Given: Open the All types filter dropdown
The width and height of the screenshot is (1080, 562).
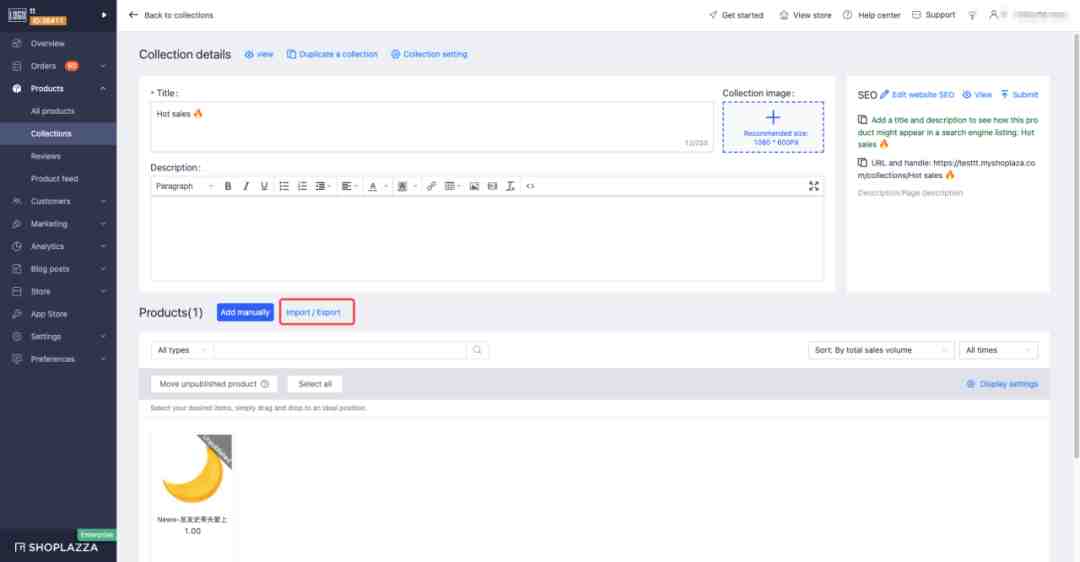Looking at the screenshot, I should (x=182, y=350).
